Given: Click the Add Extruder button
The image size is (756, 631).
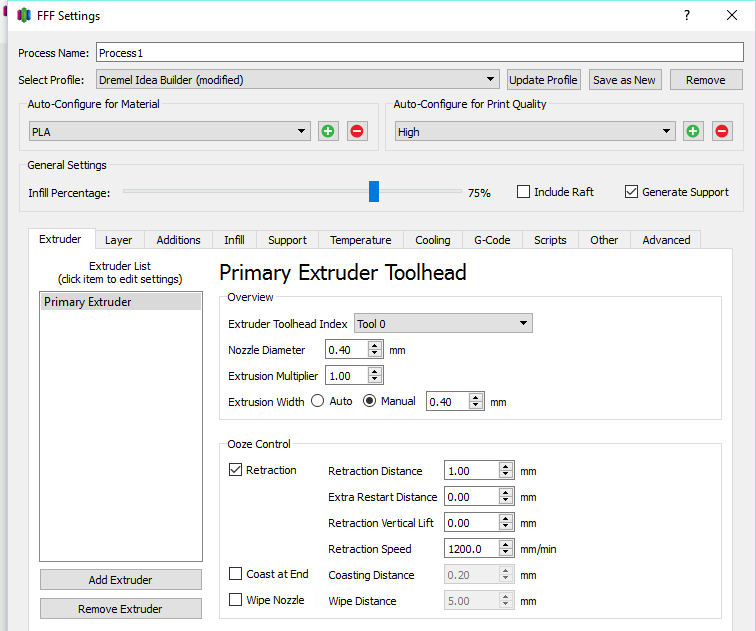Looking at the screenshot, I should [120, 580].
